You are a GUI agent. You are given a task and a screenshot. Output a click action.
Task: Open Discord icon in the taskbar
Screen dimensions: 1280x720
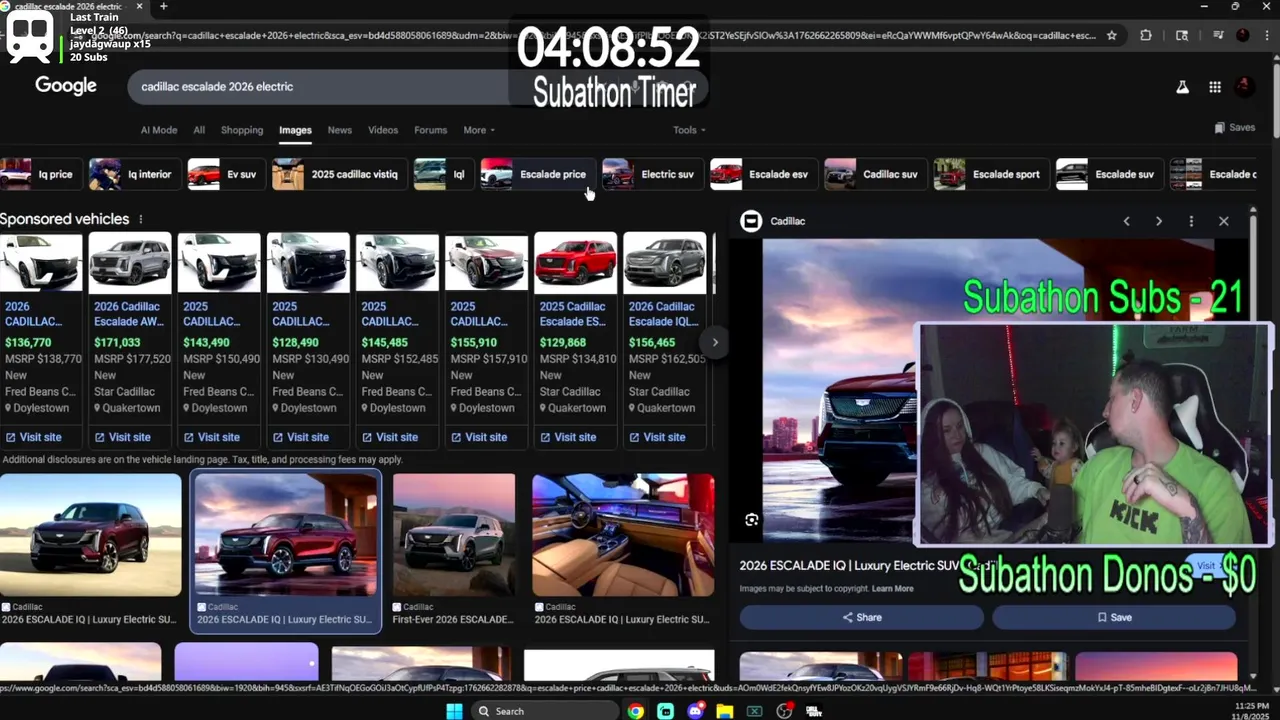[x=695, y=711]
